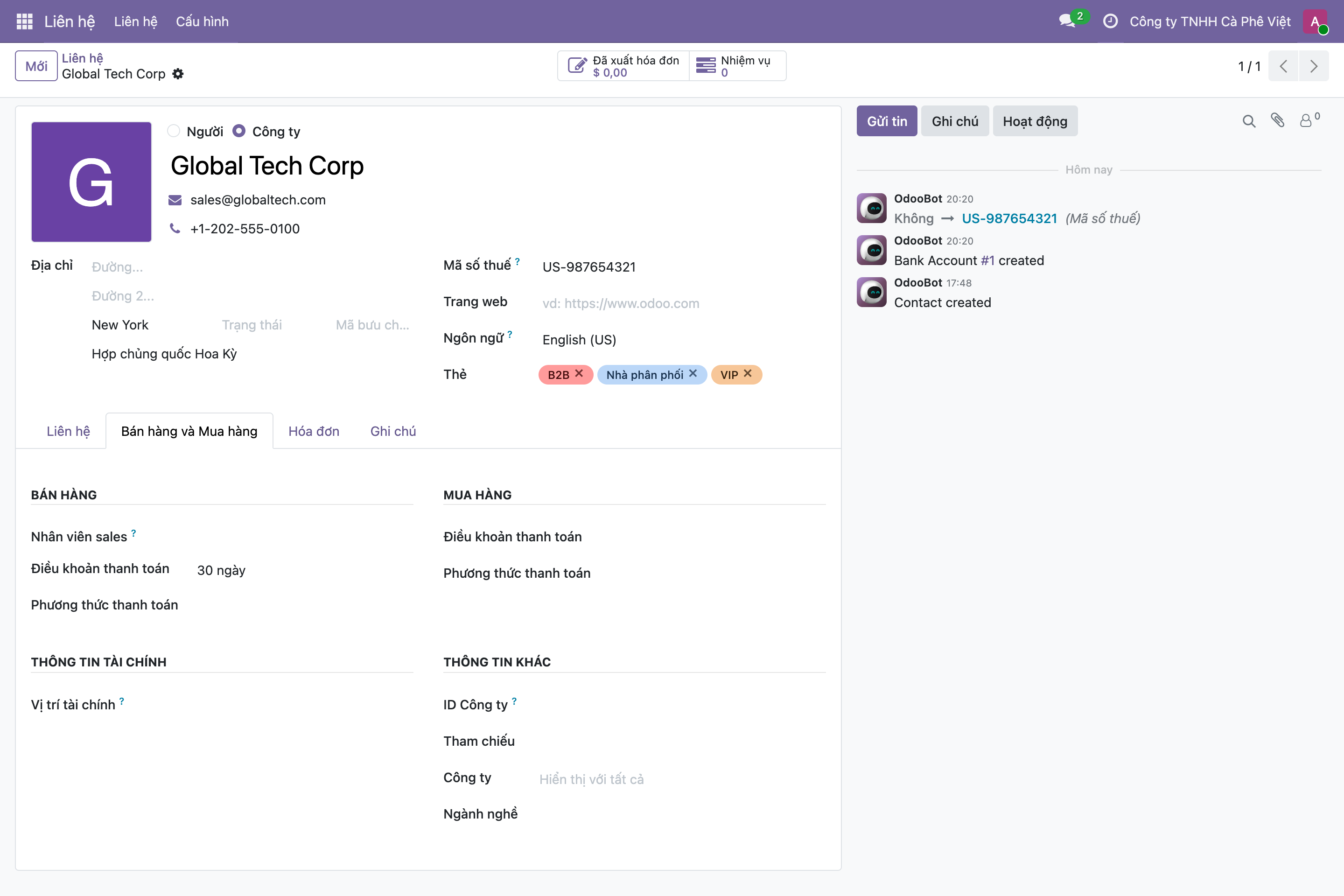Switch to the Liên hệ tab
The width and height of the screenshot is (1344, 896).
point(68,431)
